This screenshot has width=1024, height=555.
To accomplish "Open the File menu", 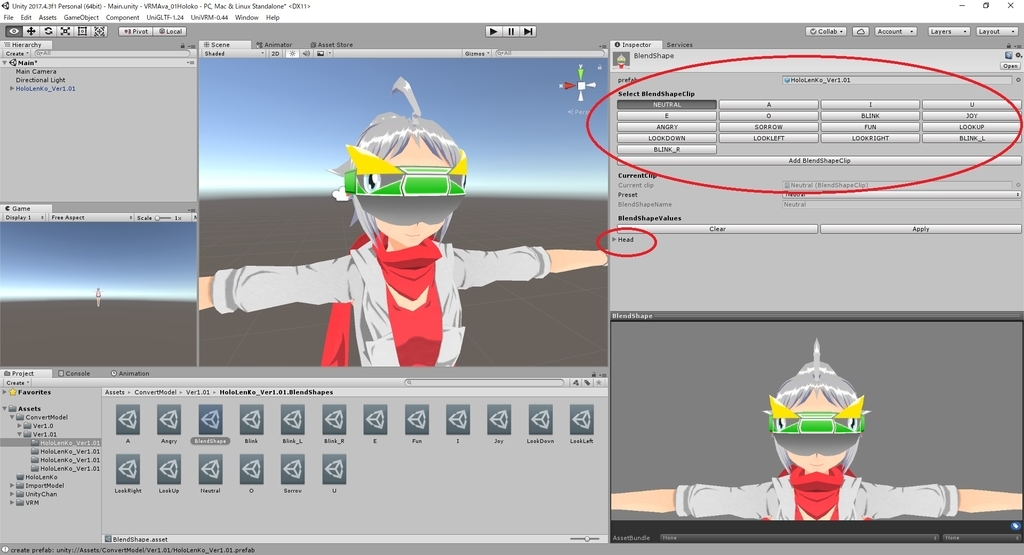I will coord(8,18).
